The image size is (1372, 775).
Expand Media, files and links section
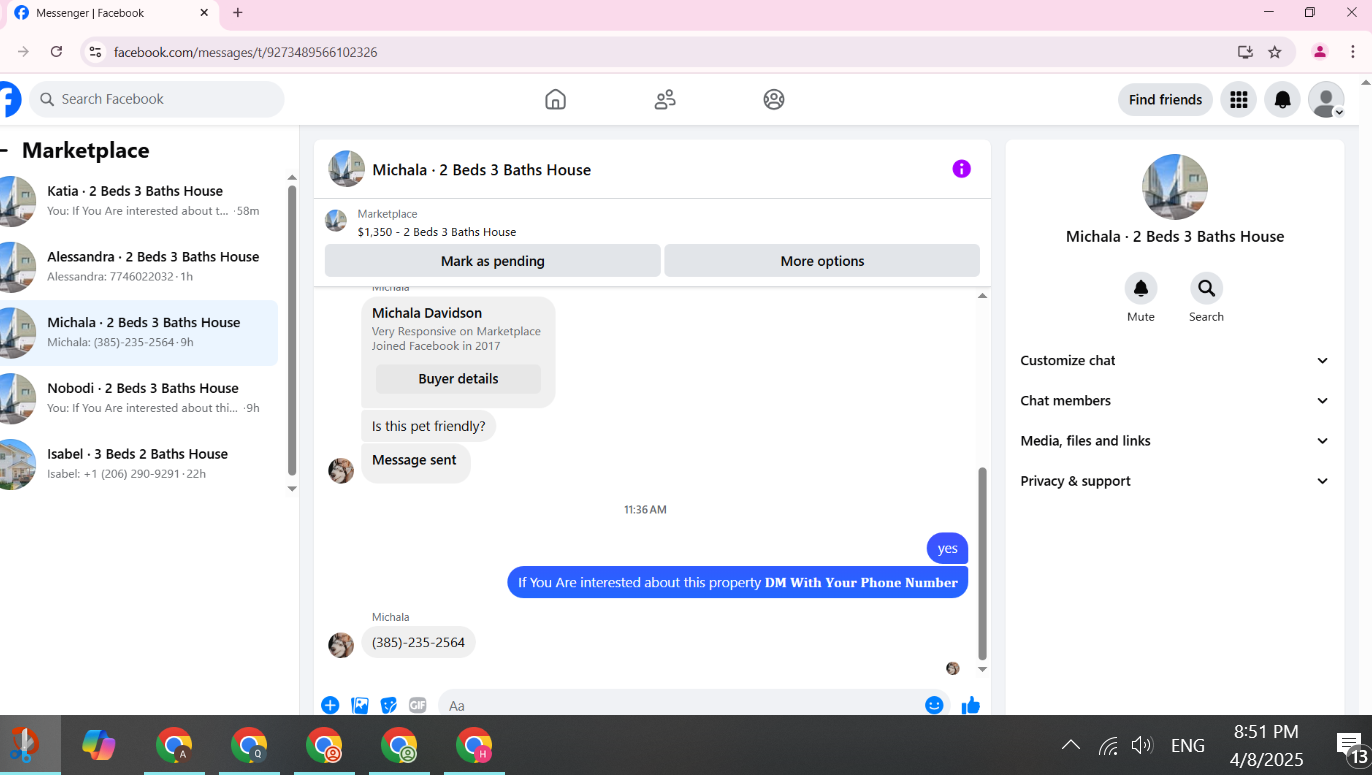pos(1175,440)
